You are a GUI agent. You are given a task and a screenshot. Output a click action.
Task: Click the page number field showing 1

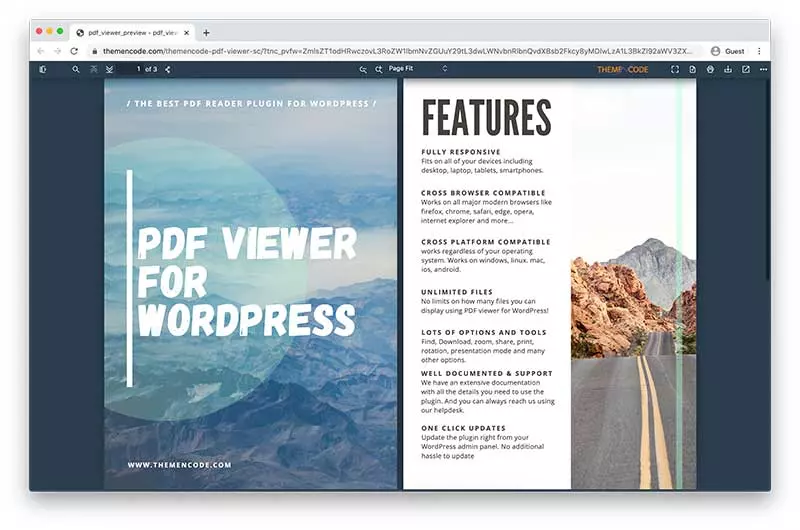[132, 69]
